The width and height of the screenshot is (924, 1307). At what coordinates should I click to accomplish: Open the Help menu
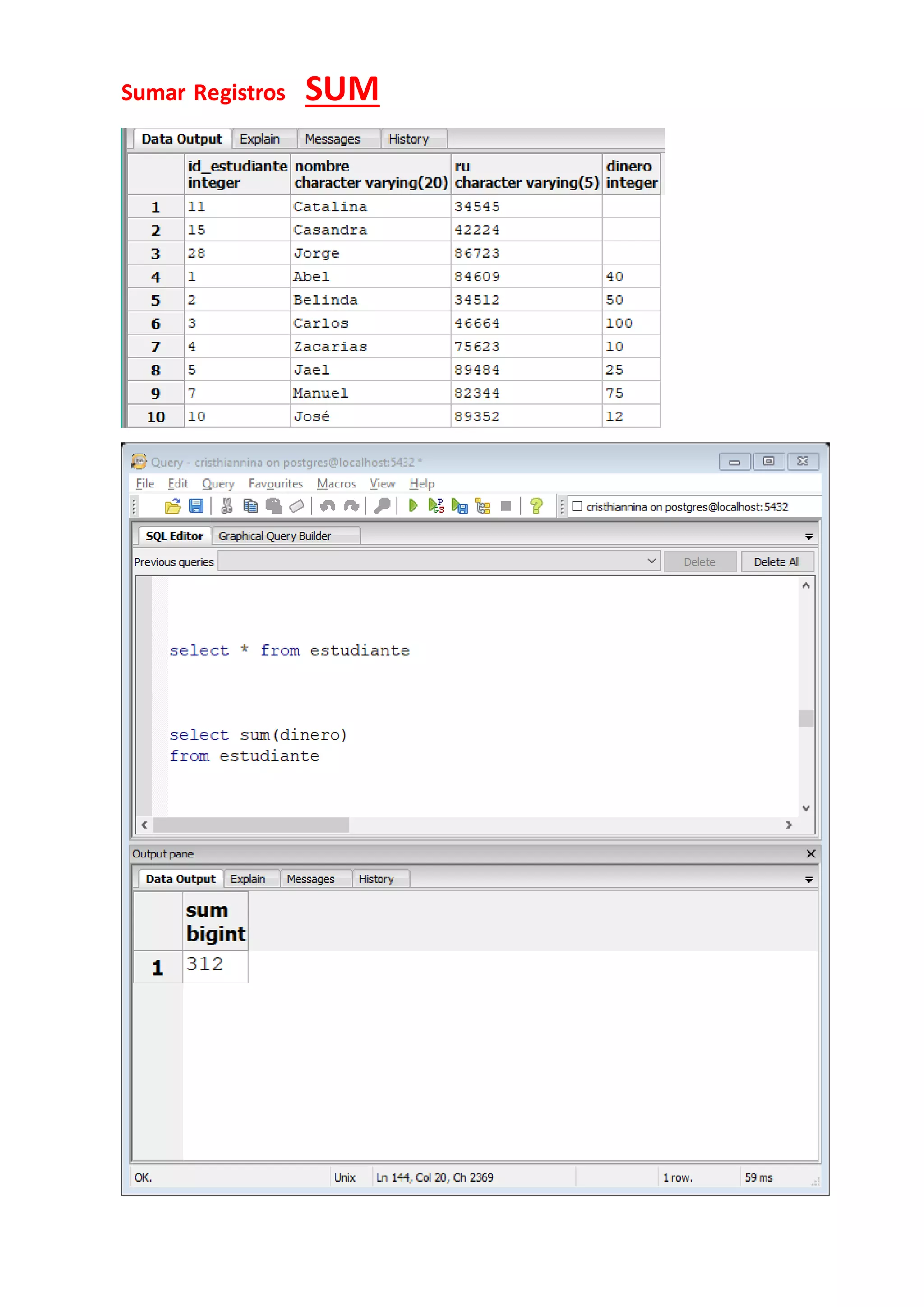point(421,483)
